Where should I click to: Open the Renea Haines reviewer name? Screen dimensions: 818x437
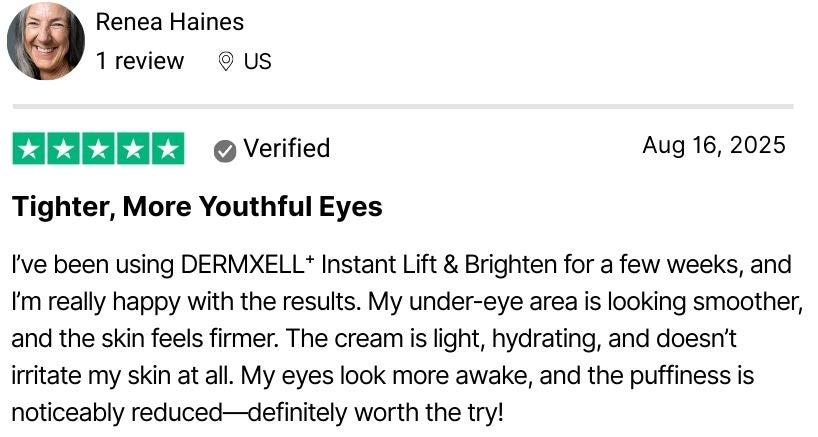(x=169, y=21)
